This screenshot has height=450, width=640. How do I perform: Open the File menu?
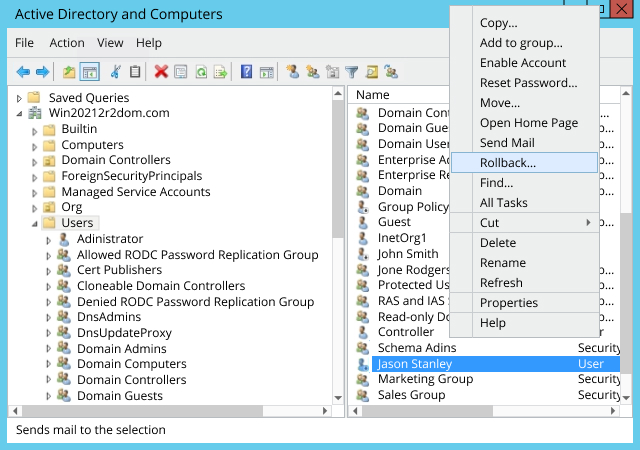pos(24,43)
